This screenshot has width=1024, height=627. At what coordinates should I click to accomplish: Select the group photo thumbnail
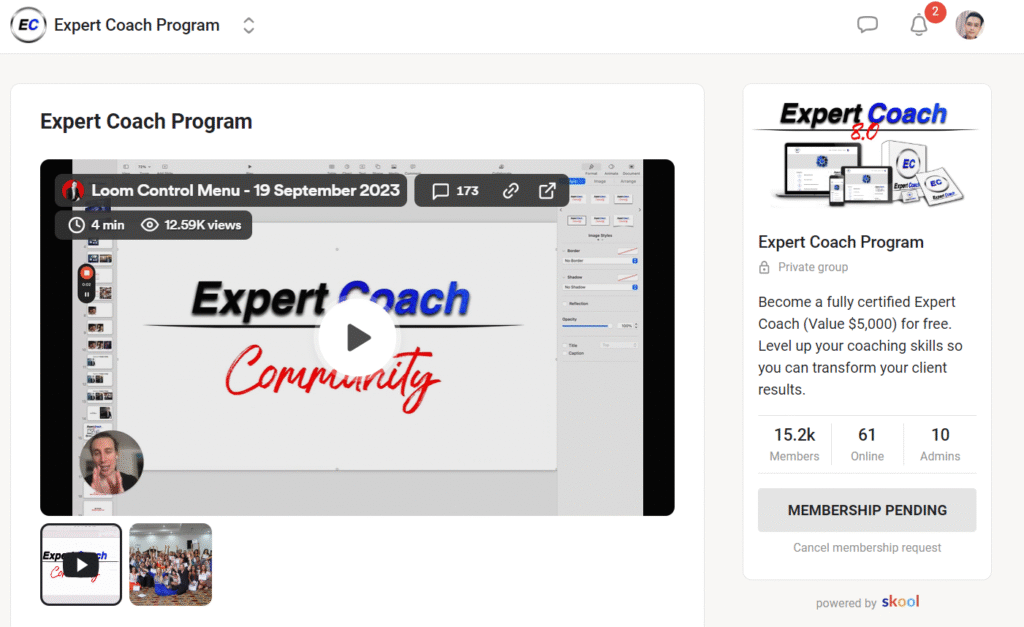pyautogui.click(x=170, y=564)
